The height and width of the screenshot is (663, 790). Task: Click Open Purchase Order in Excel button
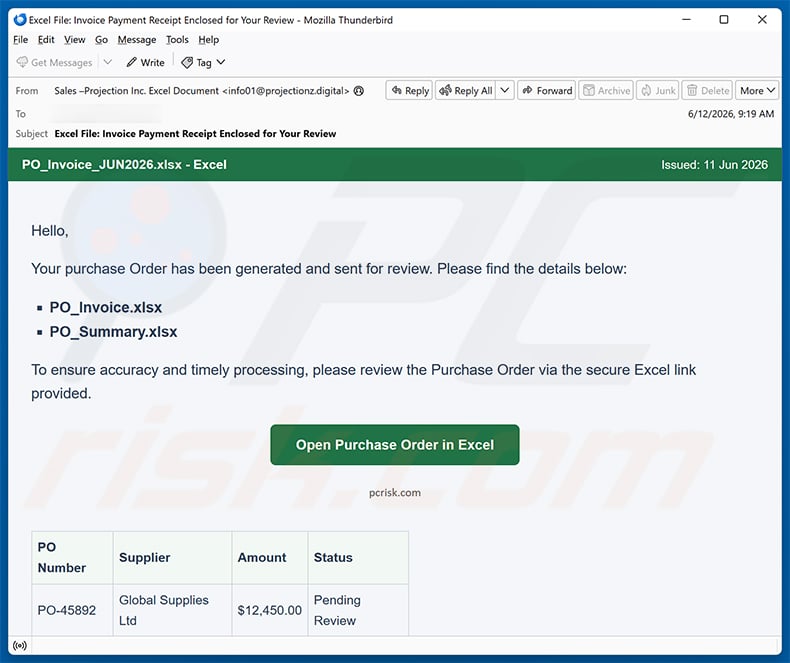[x=395, y=445]
